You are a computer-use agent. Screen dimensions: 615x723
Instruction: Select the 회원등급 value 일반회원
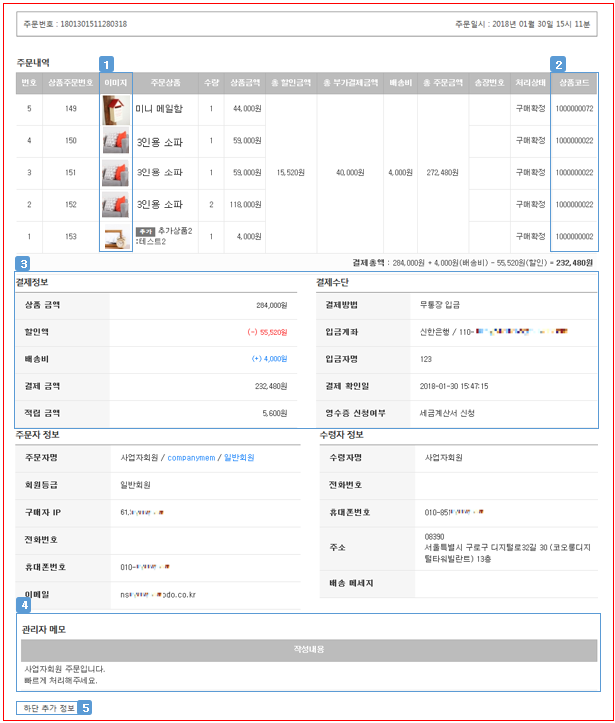point(135,485)
